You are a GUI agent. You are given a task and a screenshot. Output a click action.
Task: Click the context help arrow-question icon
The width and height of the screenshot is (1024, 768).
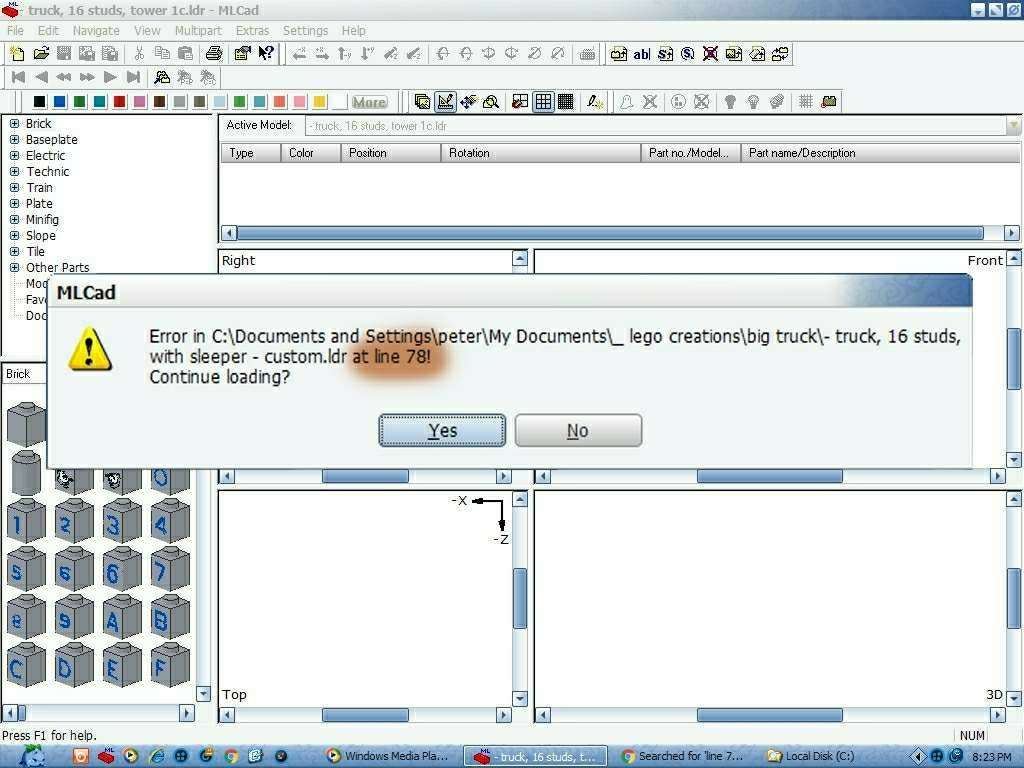click(x=266, y=54)
